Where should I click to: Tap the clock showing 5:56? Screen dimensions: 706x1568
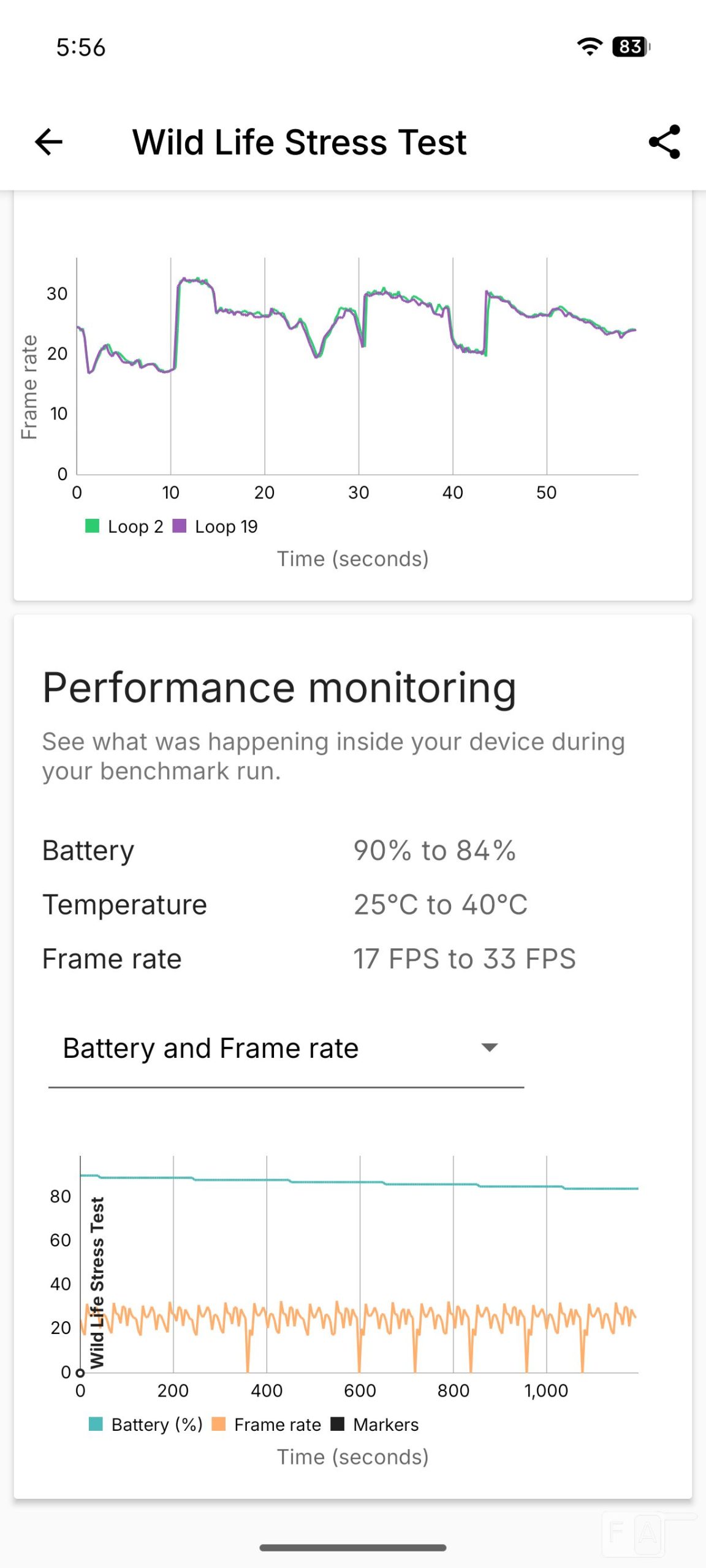[x=80, y=47]
